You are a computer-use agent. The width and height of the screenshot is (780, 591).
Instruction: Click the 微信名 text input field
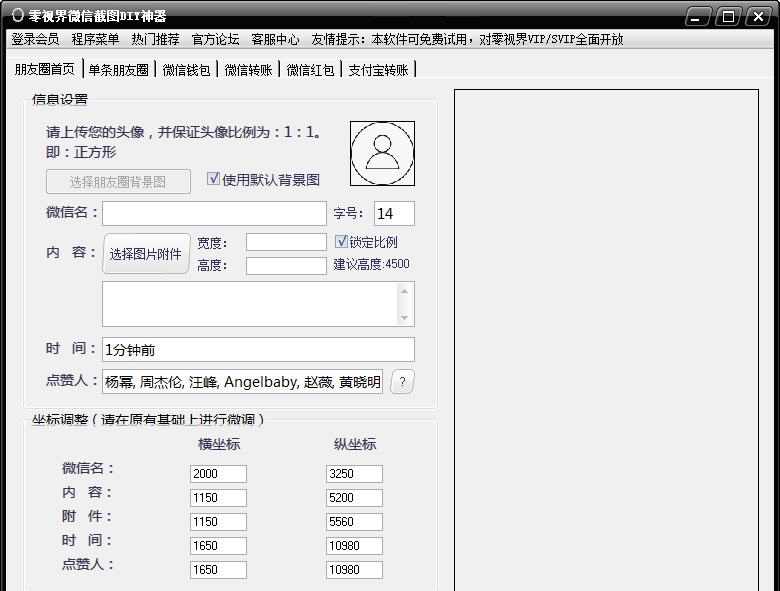(214, 214)
